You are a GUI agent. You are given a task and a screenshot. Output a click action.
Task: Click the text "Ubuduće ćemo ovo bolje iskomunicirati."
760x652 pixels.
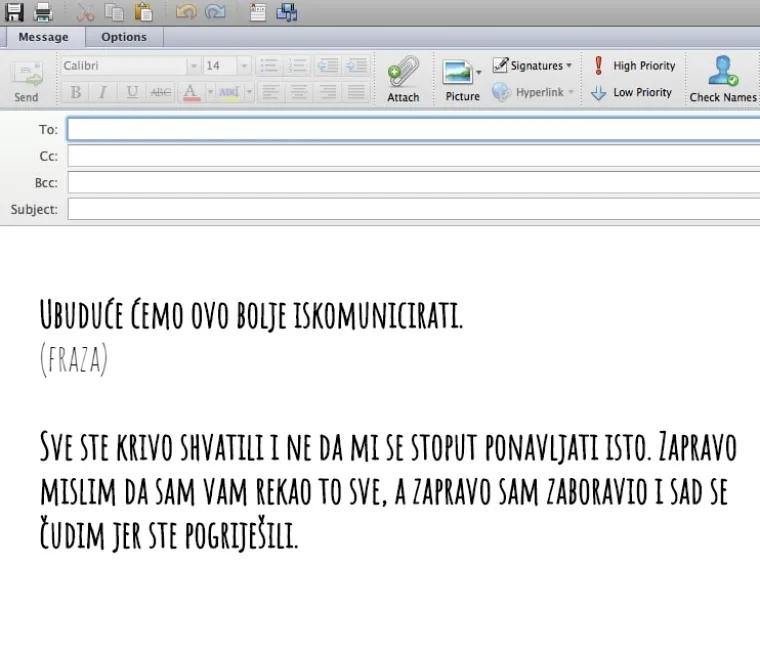[x=251, y=315]
